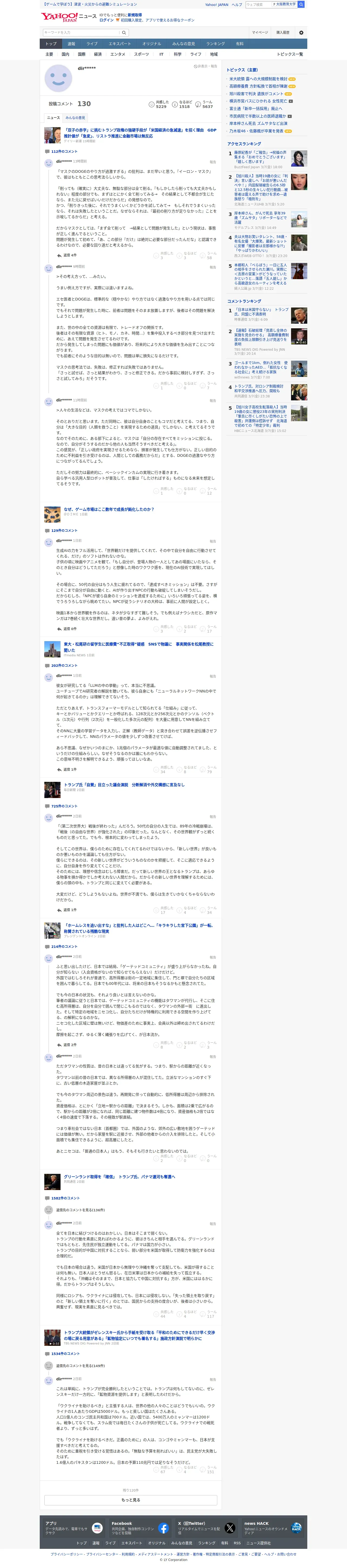
Task: Click the avatar beside 返信先のコメントを見る(136件)
Action: tap(49, 1210)
